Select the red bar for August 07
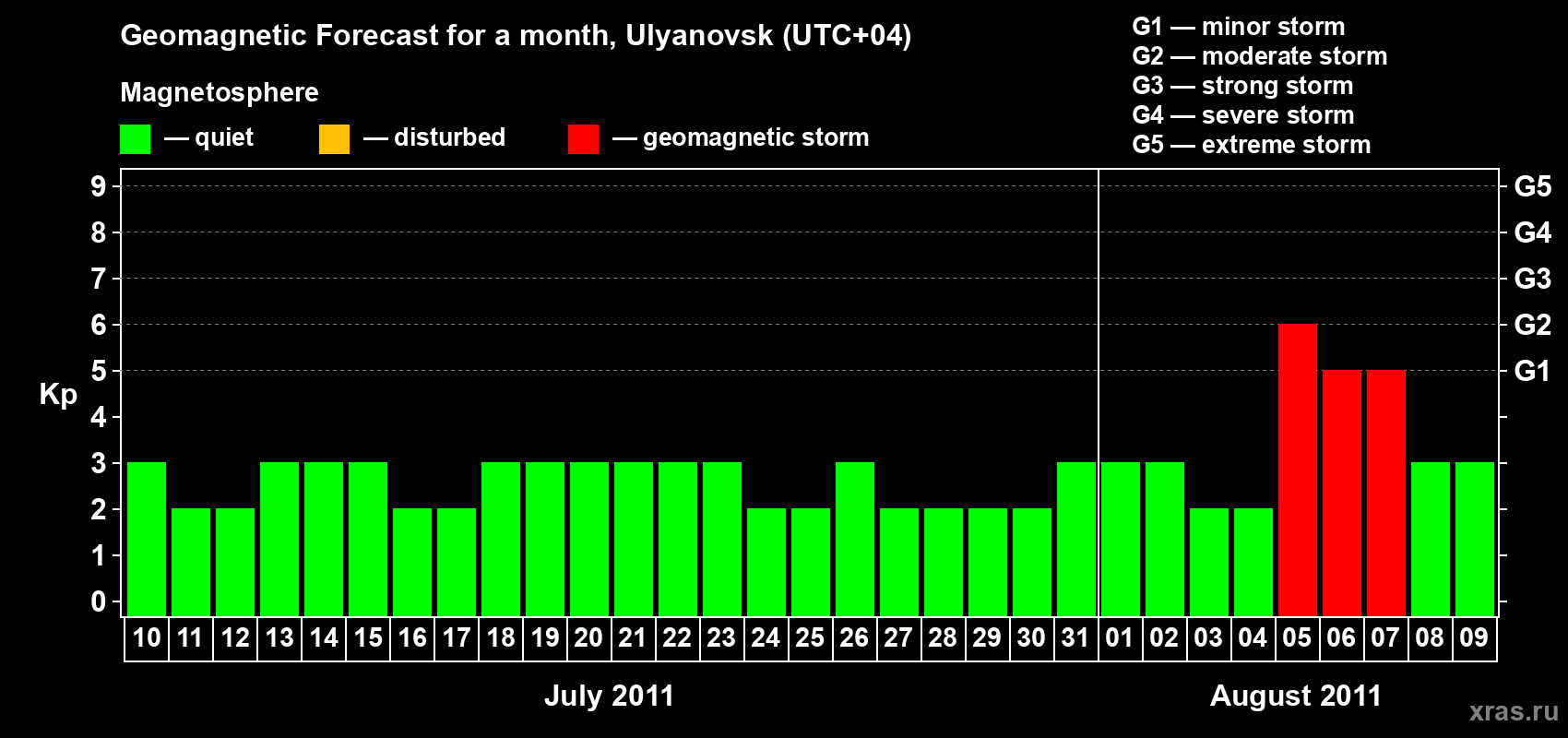This screenshot has height=738, width=1568. point(1386,493)
